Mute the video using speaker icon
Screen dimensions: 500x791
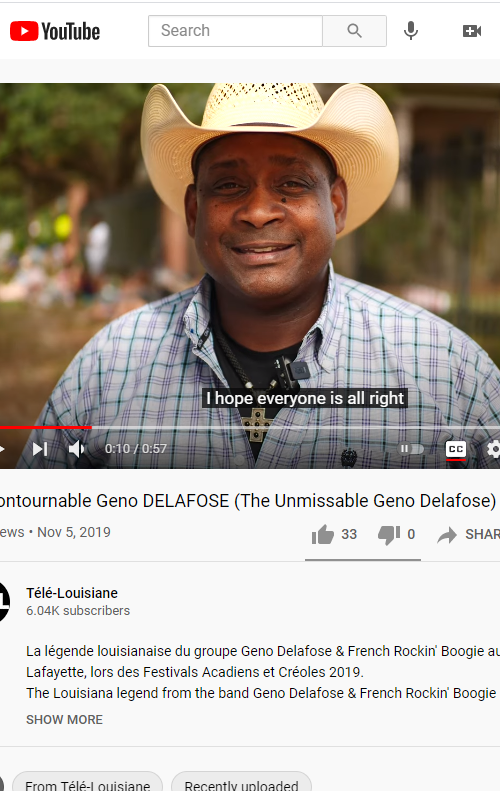tap(77, 448)
